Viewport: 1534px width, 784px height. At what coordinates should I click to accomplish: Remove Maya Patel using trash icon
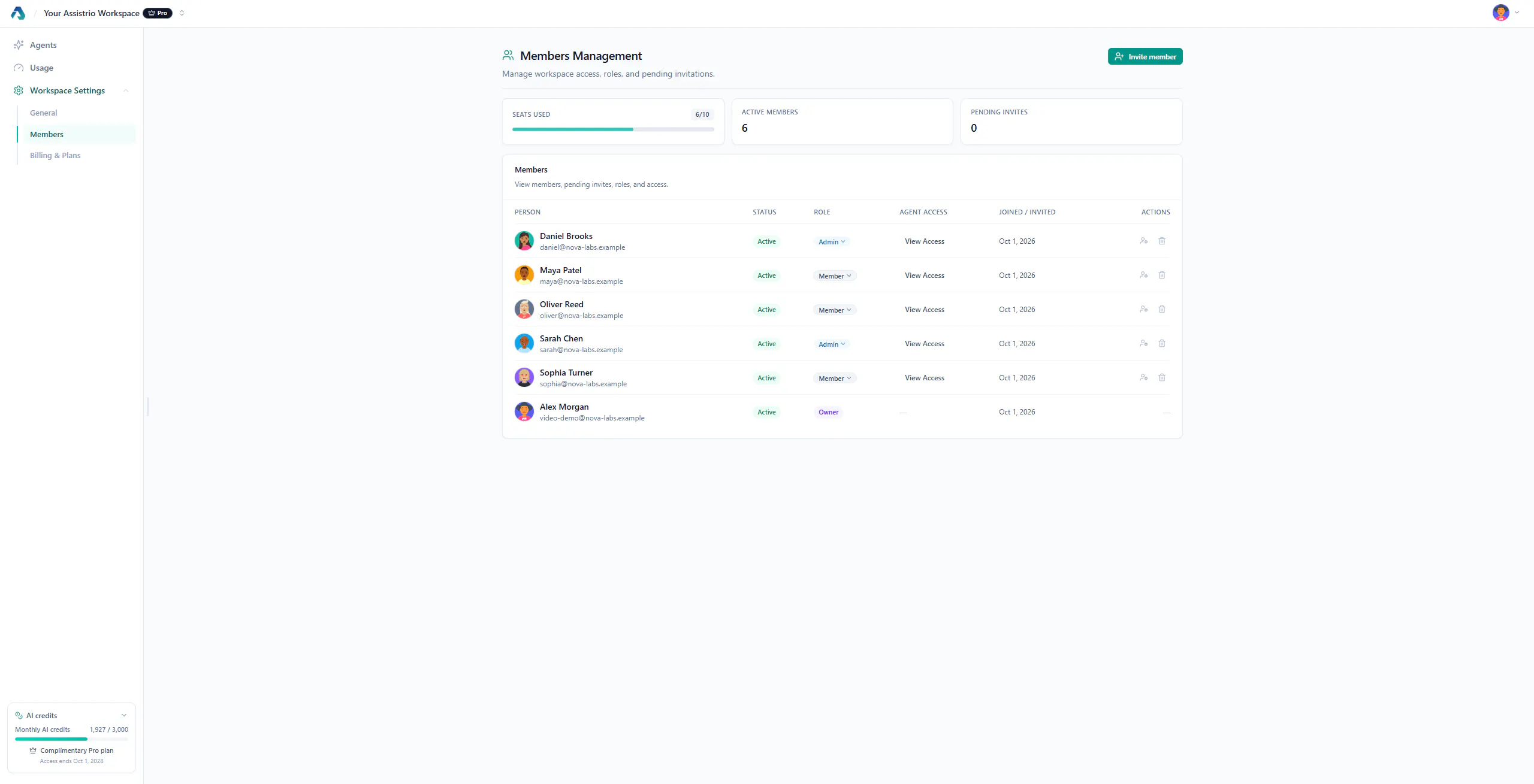(1162, 275)
